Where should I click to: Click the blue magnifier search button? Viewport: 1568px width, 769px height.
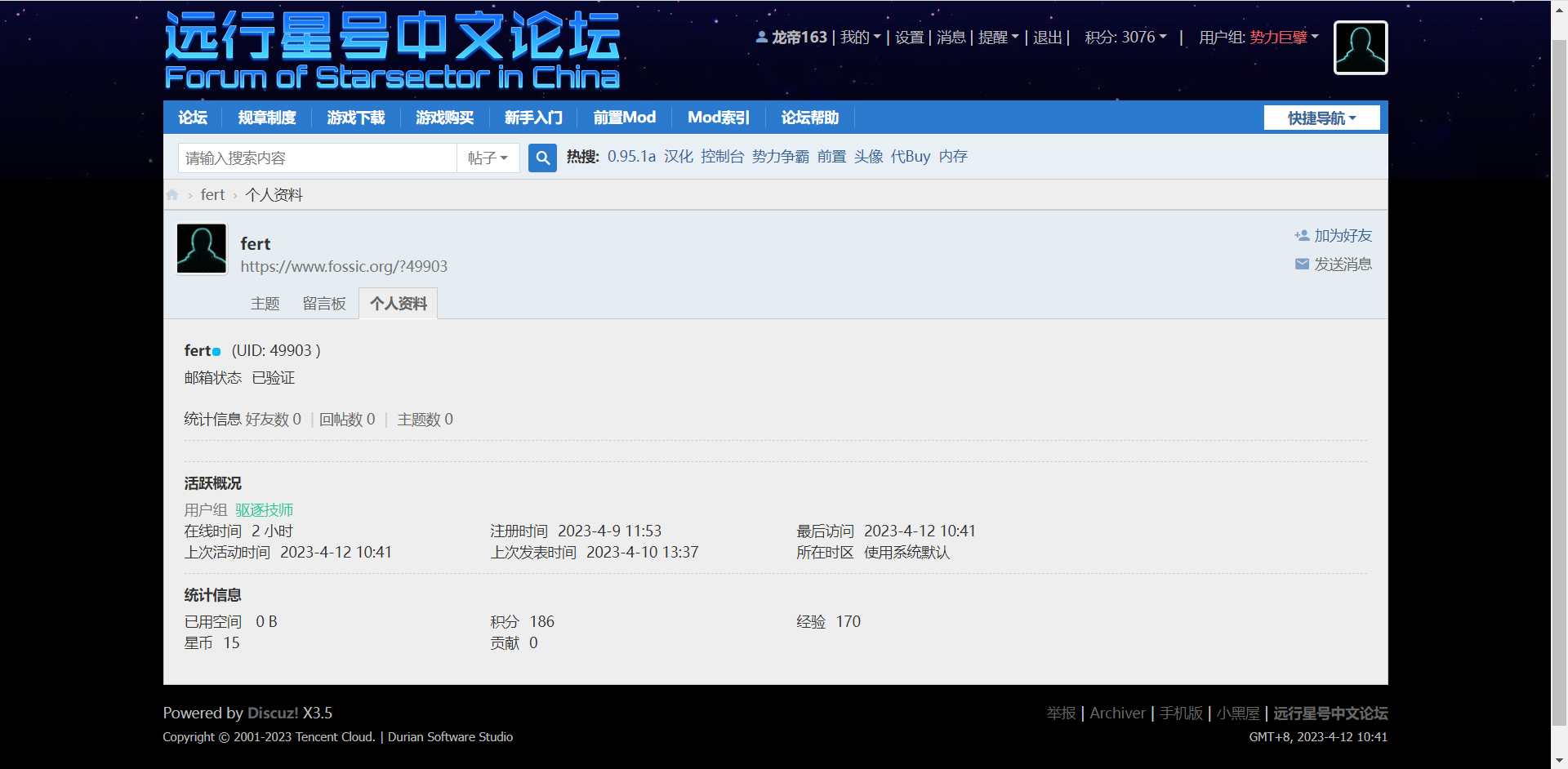pyautogui.click(x=542, y=158)
